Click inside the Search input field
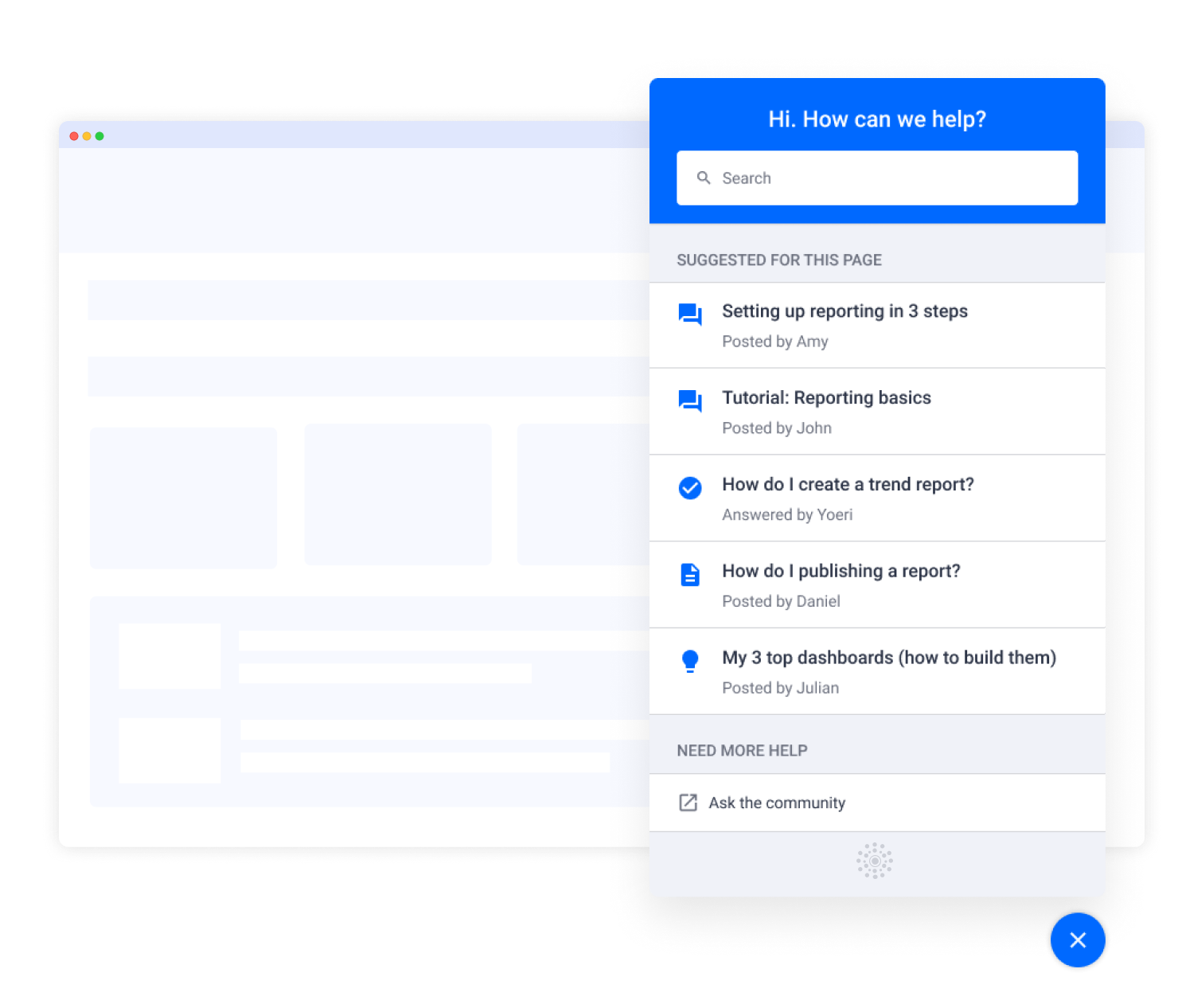 point(876,178)
